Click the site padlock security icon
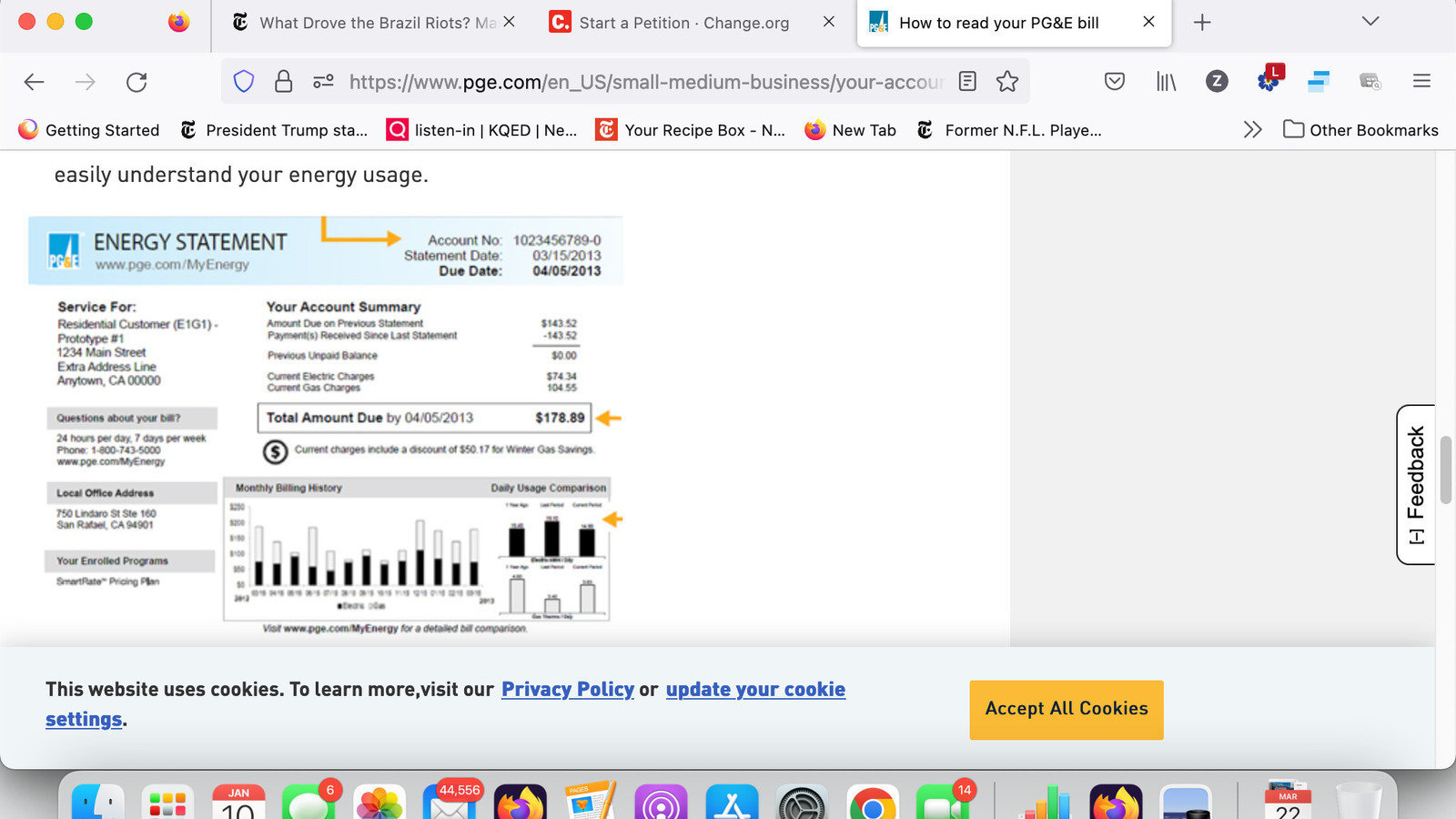Screen dimensions: 1456x819 click(x=283, y=82)
